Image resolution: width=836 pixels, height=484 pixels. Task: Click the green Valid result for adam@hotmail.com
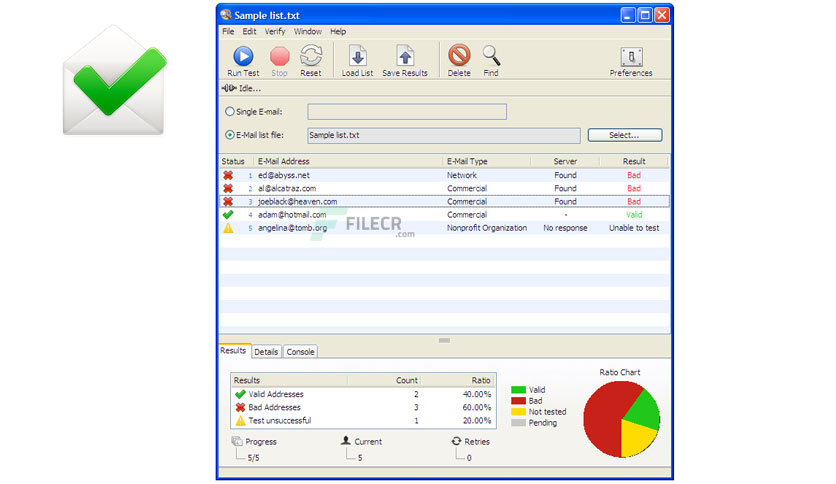pyautogui.click(x=634, y=214)
